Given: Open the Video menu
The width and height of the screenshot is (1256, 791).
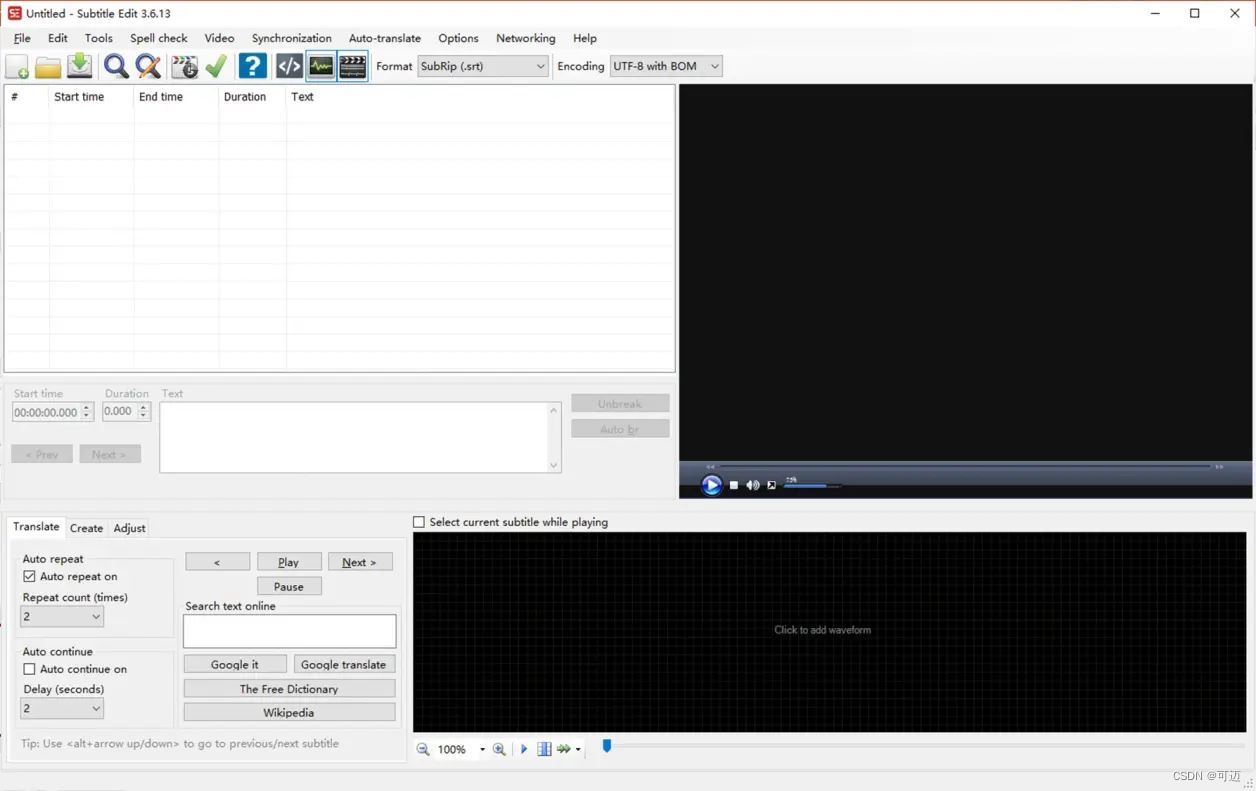Looking at the screenshot, I should point(219,38).
